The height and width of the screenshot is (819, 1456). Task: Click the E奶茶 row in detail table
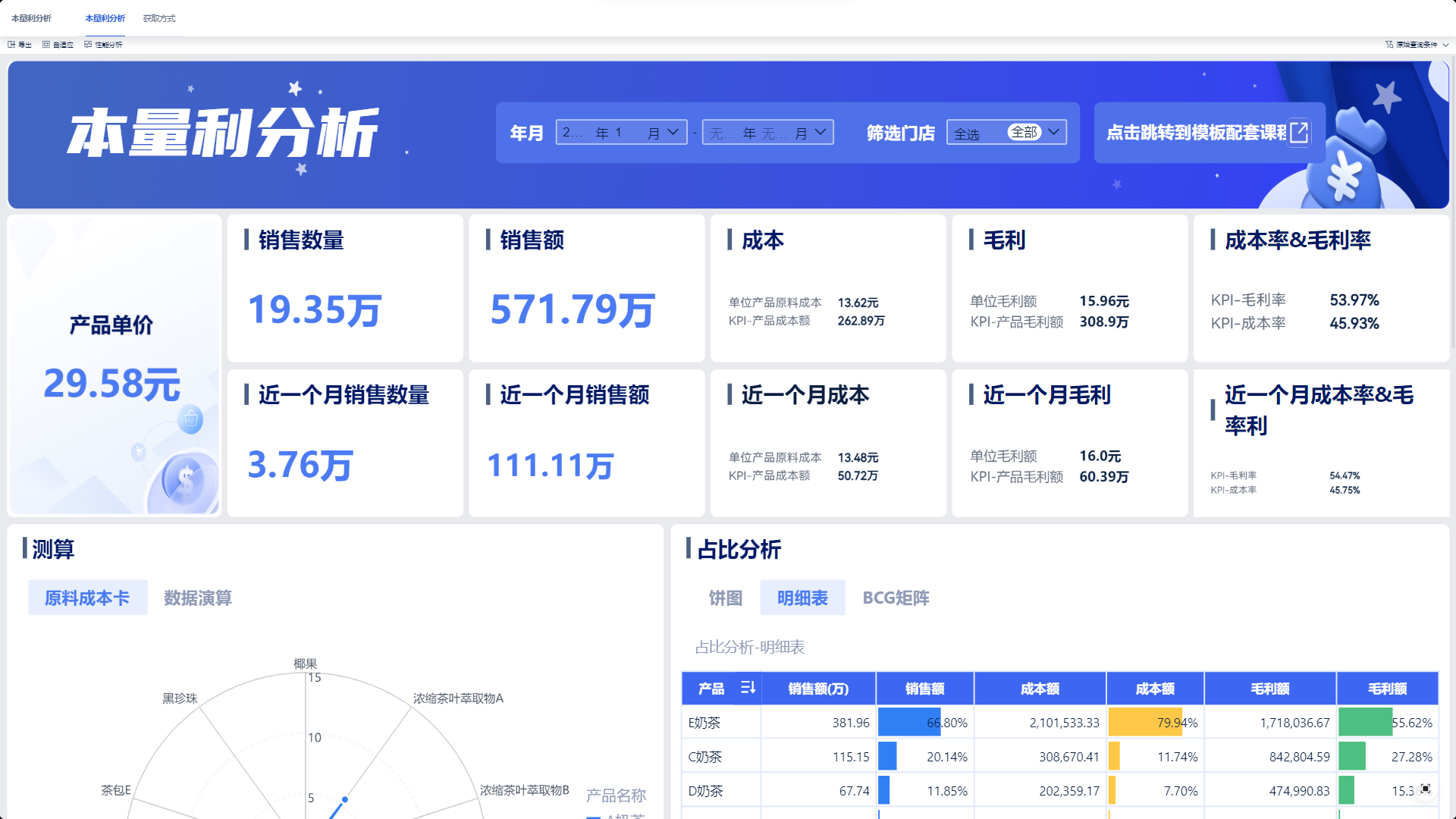(x=704, y=723)
